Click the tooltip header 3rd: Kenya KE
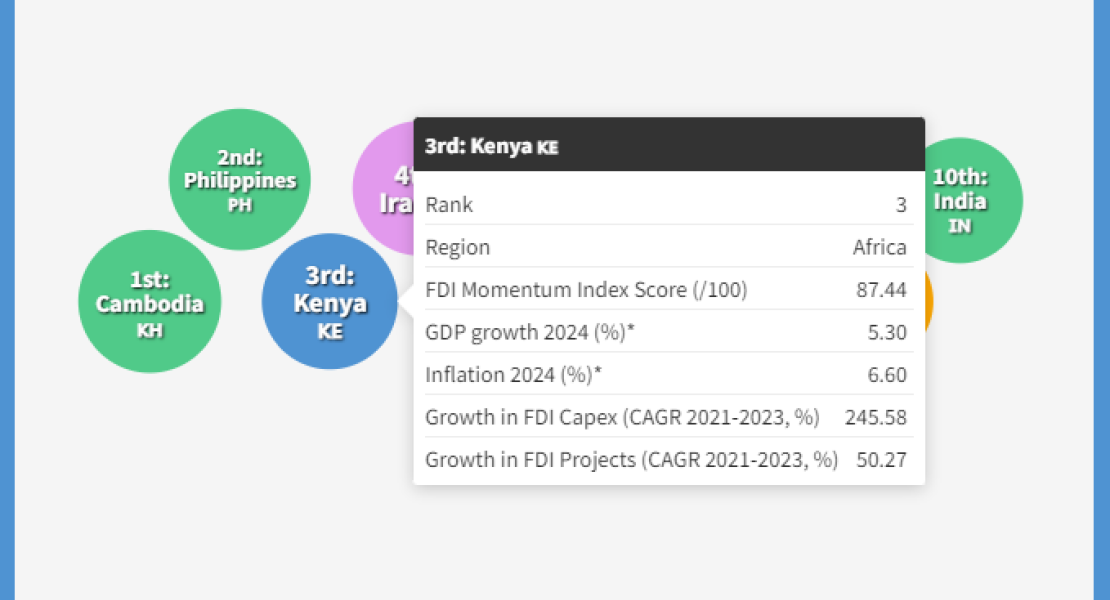Screen dimensions: 1110x600 [x=669, y=144]
